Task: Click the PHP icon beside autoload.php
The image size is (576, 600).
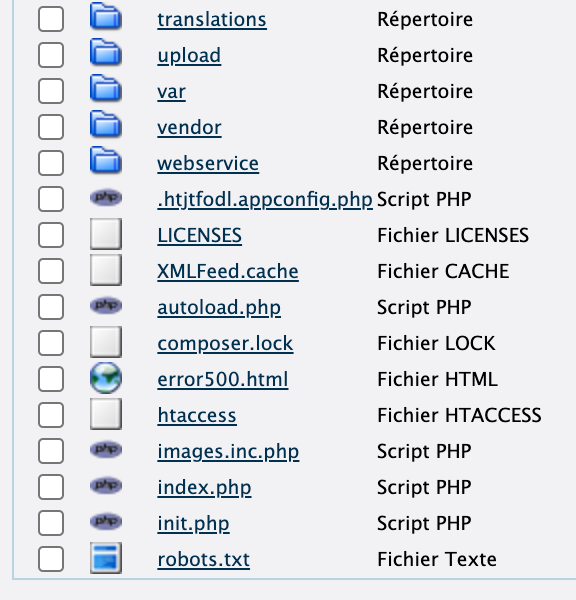Action: 106,306
